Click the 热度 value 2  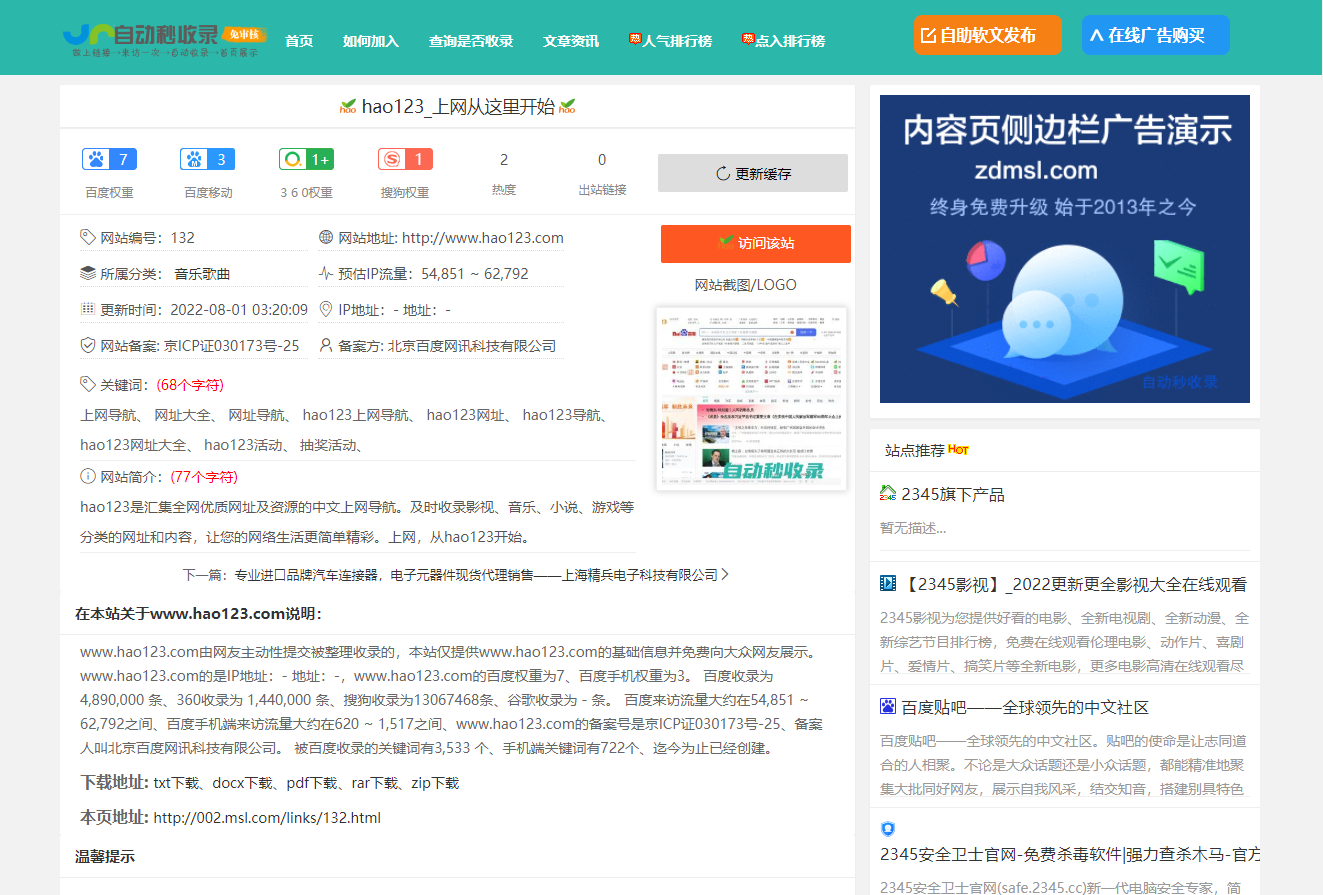pos(504,159)
